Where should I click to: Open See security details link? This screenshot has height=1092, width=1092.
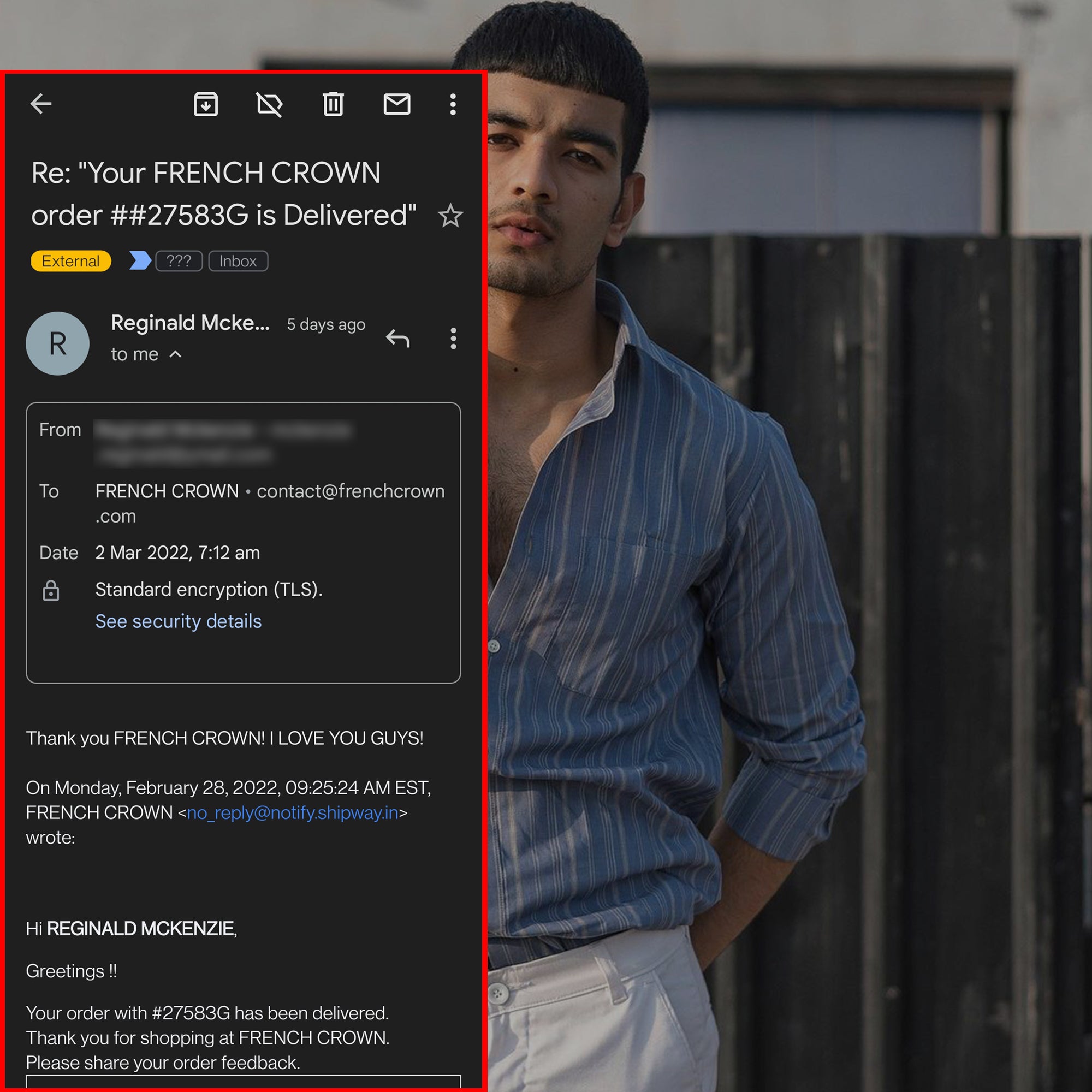point(178,621)
